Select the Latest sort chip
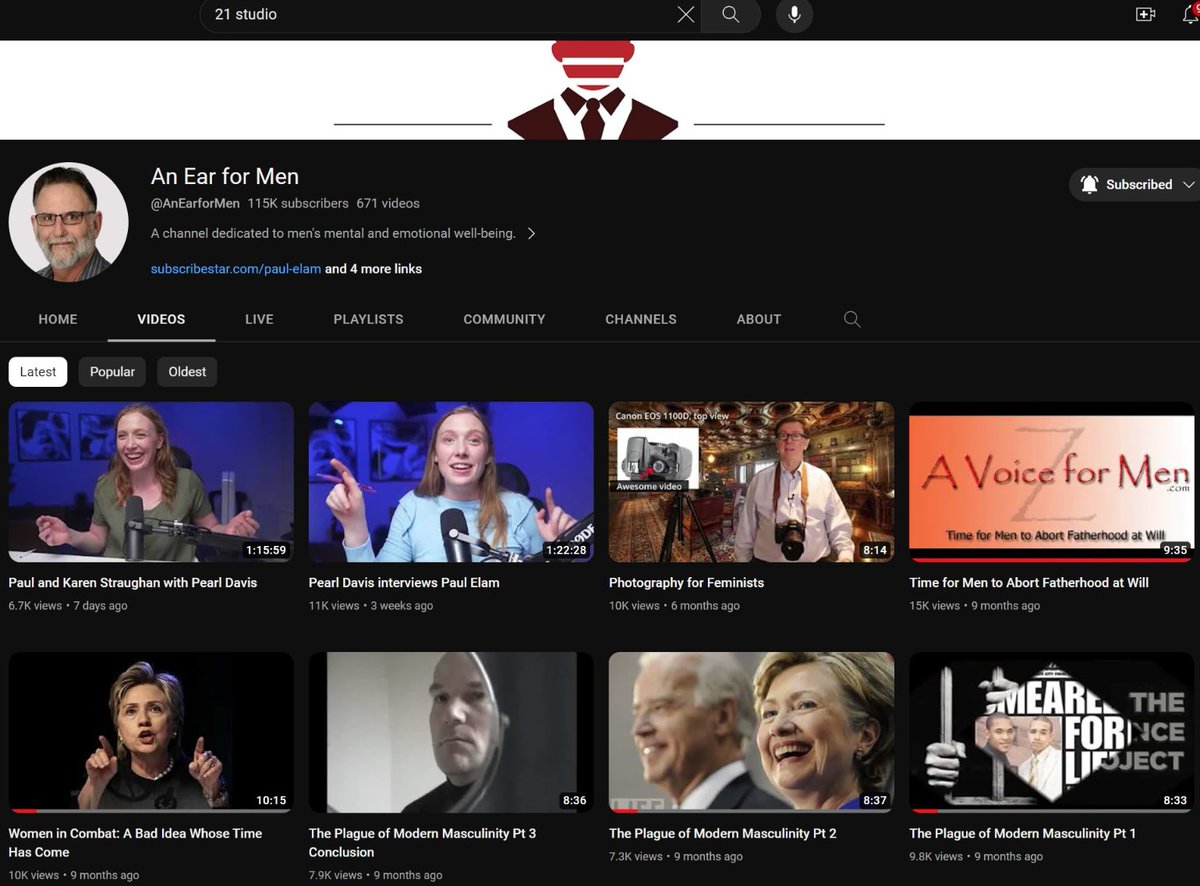The image size is (1200, 886). [x=38, y=371]
